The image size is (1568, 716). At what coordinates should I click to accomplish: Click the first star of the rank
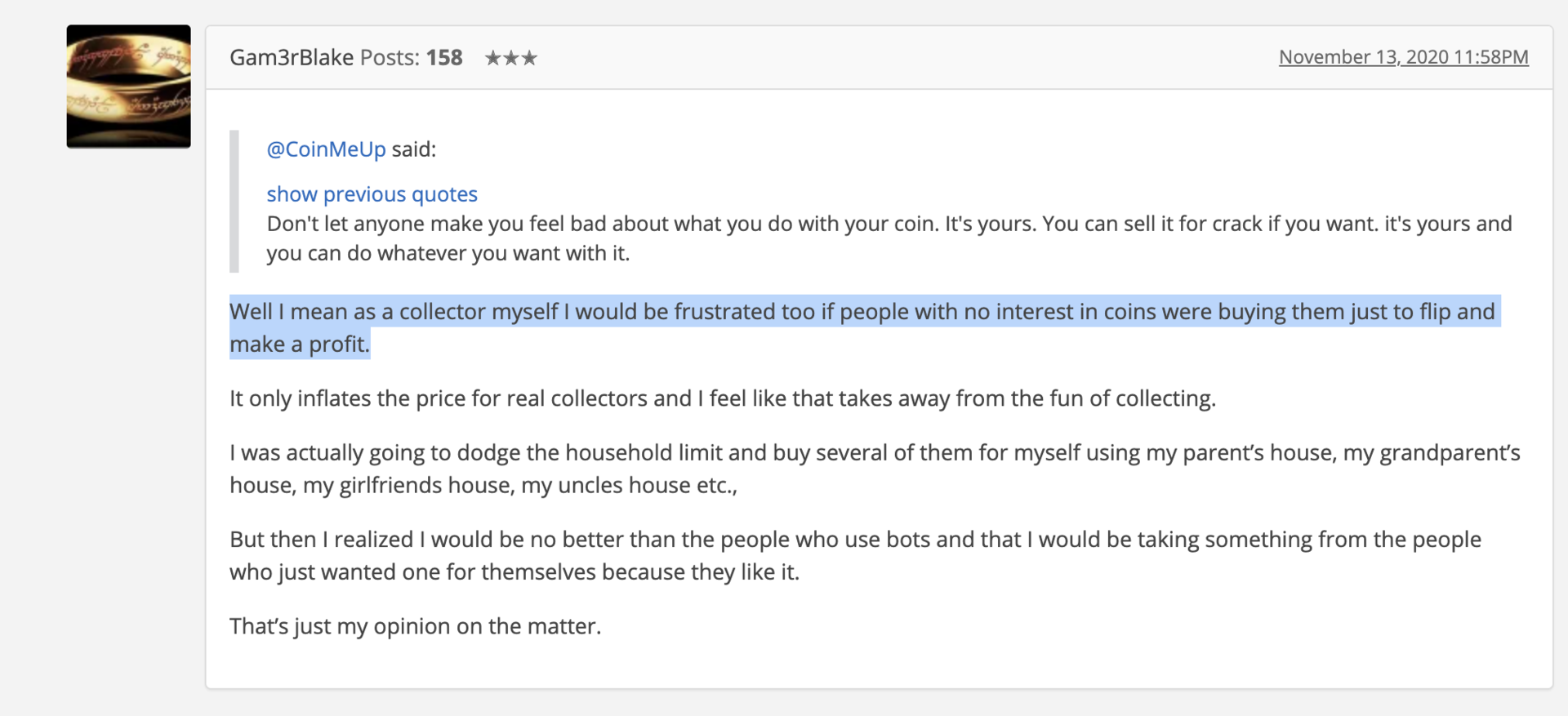(493, 58)
